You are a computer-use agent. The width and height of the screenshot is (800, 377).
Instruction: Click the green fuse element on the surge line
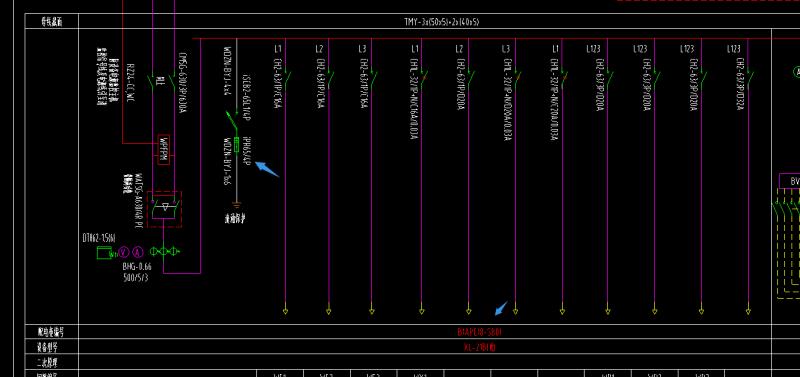[x=236, y=141]
